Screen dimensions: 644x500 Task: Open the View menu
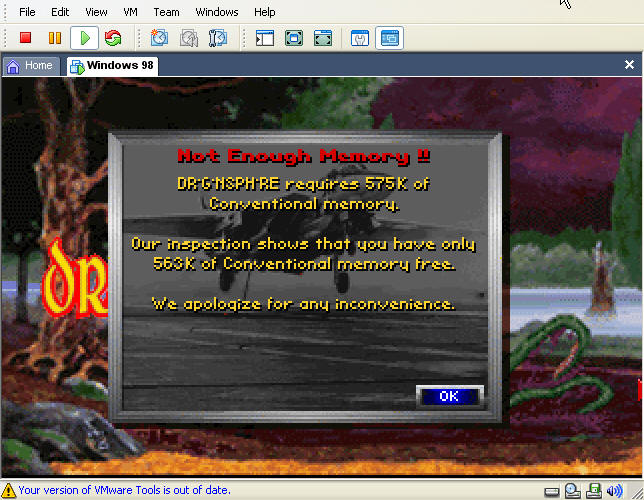(96, 12)
